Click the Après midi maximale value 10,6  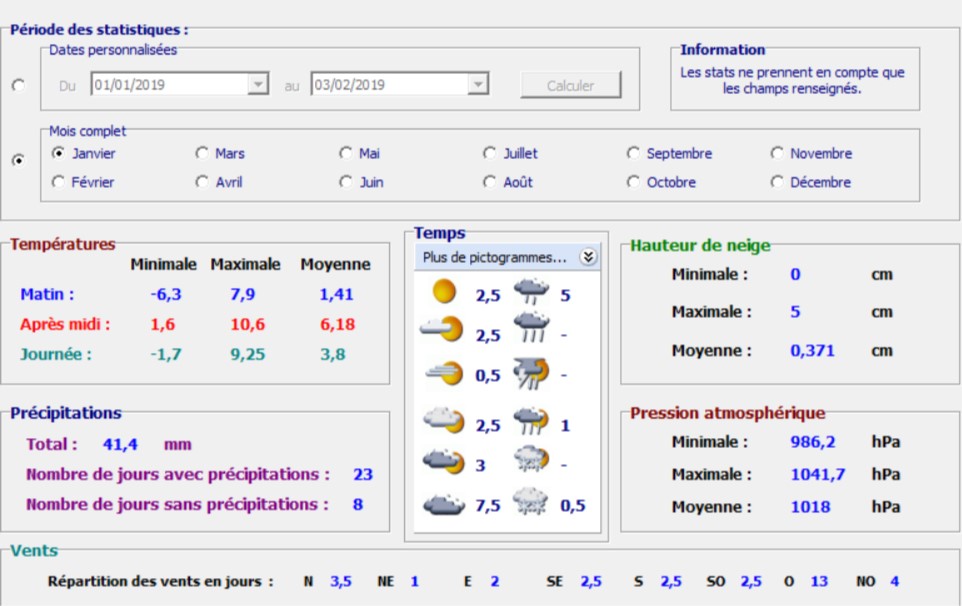tap(248, 324)
